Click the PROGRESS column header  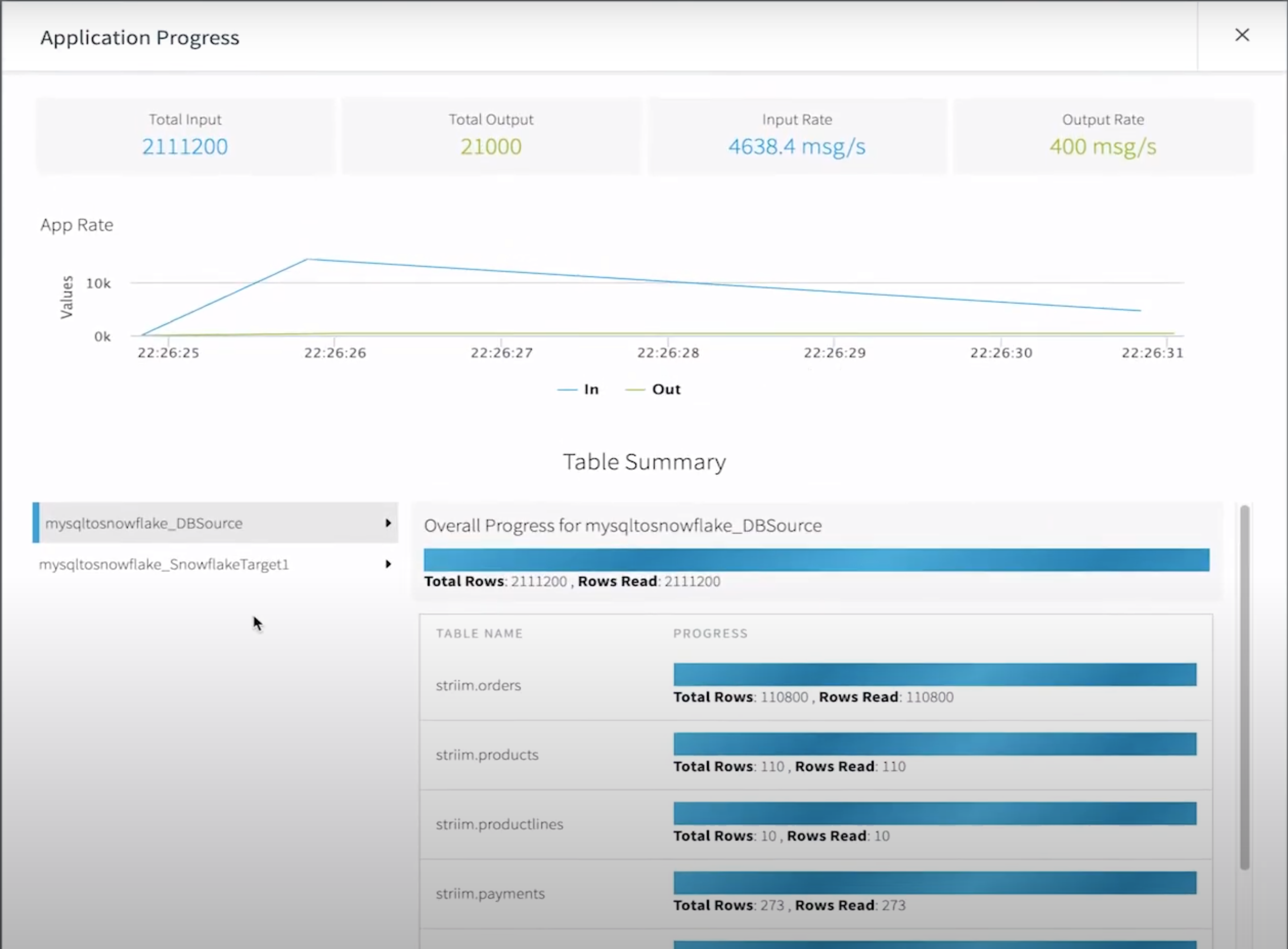(x=710, y=634)
